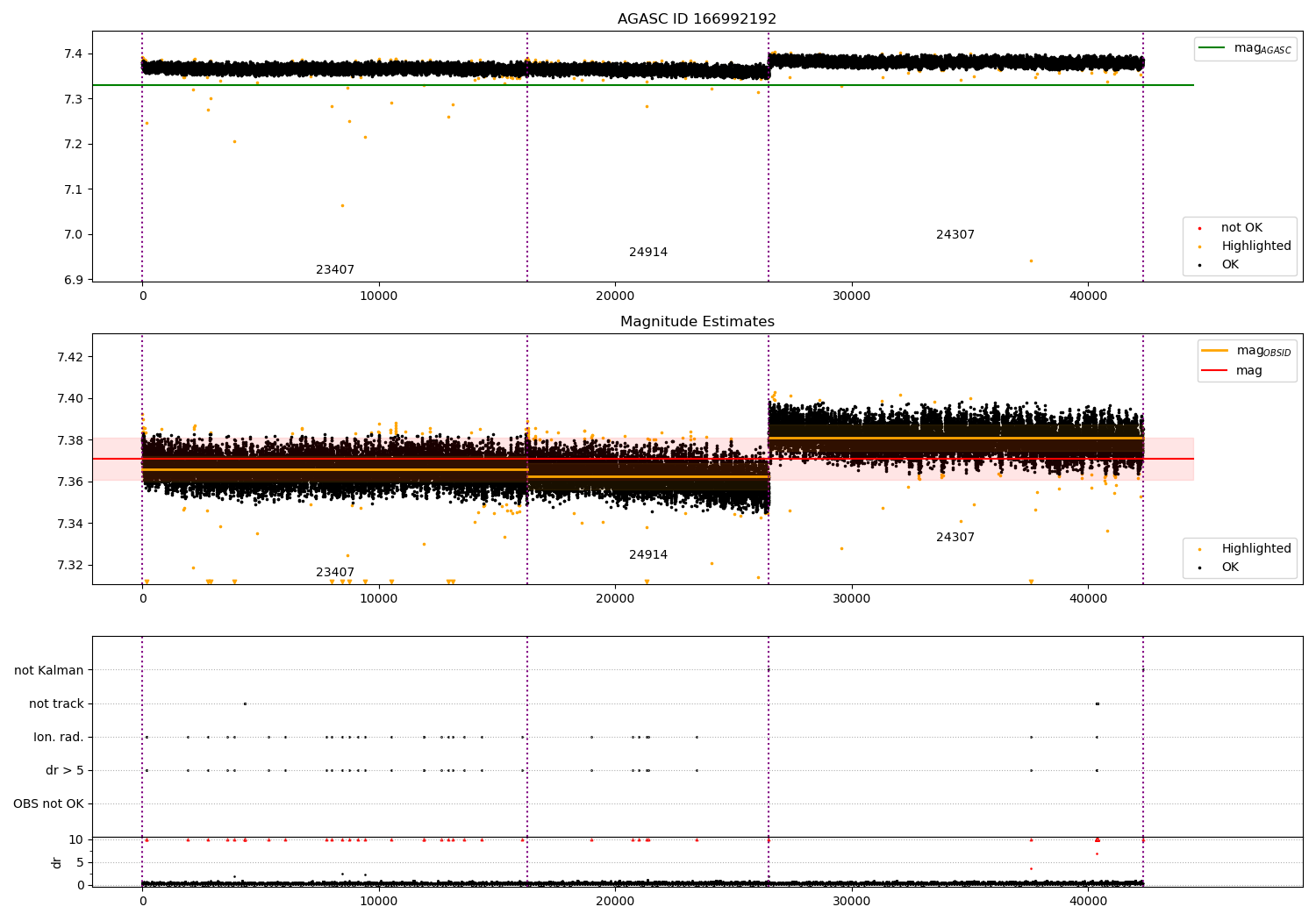Click obsid label 24914 in top plot
Viewport: 1316px width, 921px height.
point(648,253)
